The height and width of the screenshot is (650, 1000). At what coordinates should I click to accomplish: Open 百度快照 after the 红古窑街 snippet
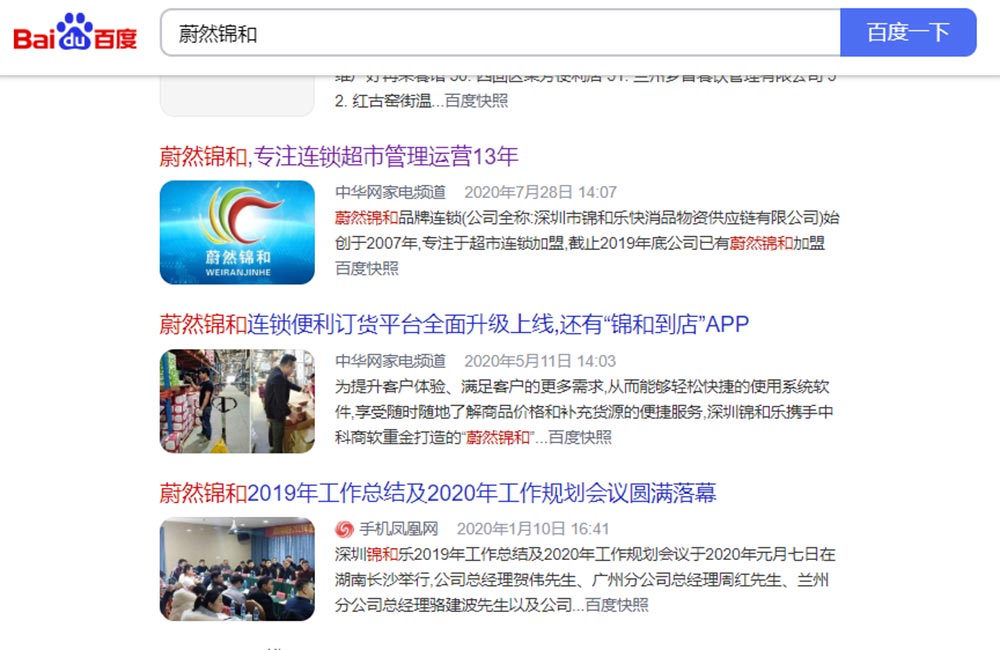click(476, 100)
